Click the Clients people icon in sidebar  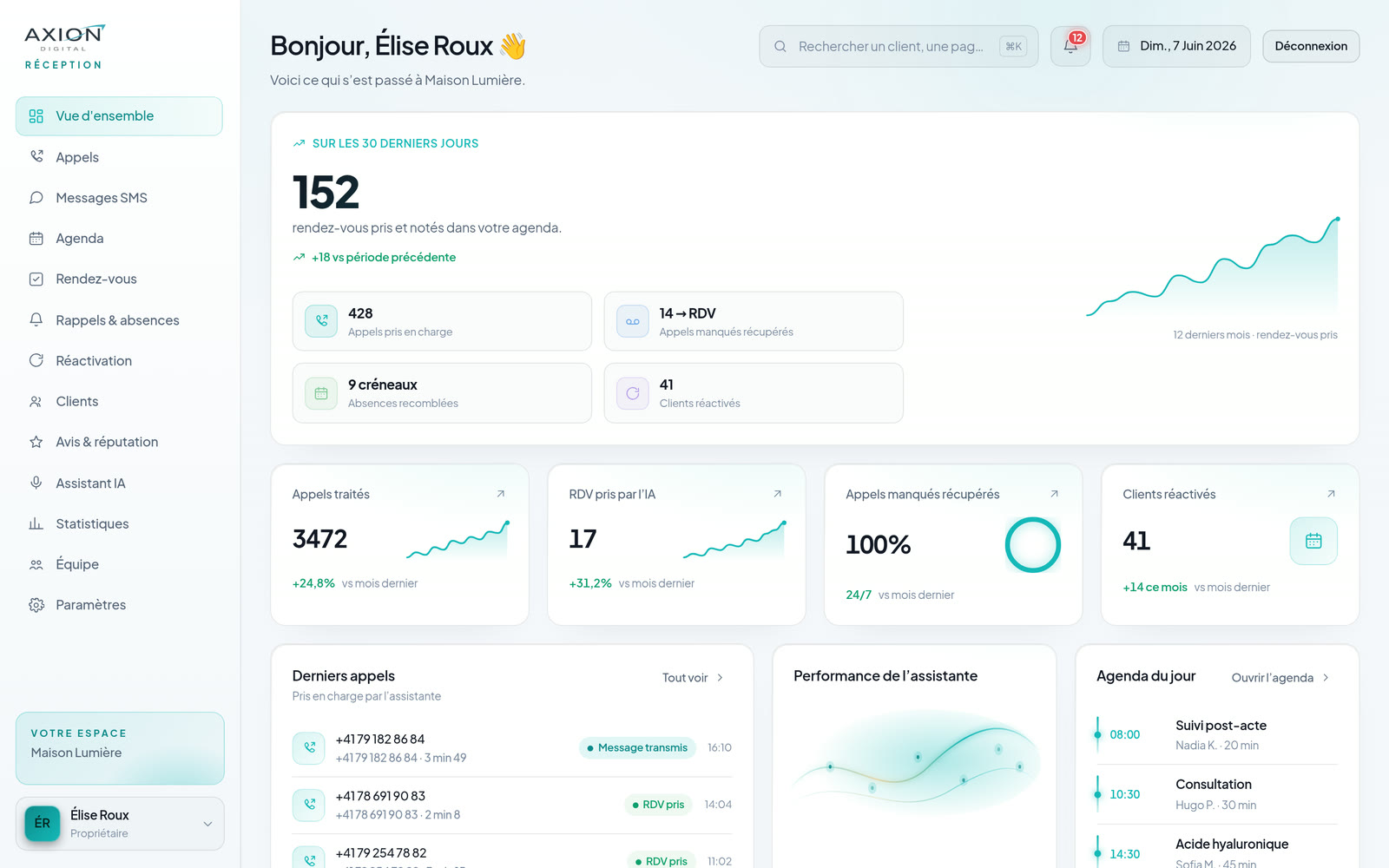tap(36, 401)
